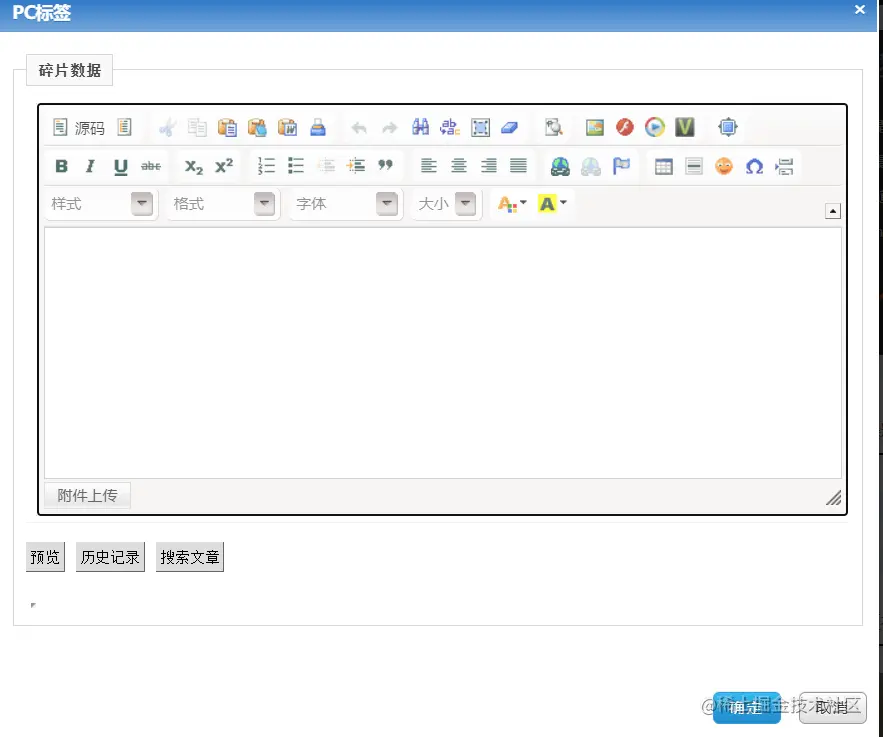Viewport: 883px width, 737px height.
Task: Click the Print icon
Action: [318, 128]
